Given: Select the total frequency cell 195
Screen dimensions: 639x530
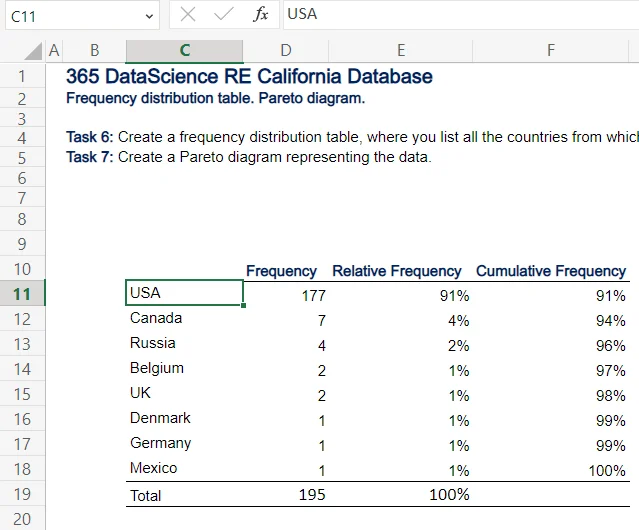Looking at the screenshot, I should tap(286, 495).
